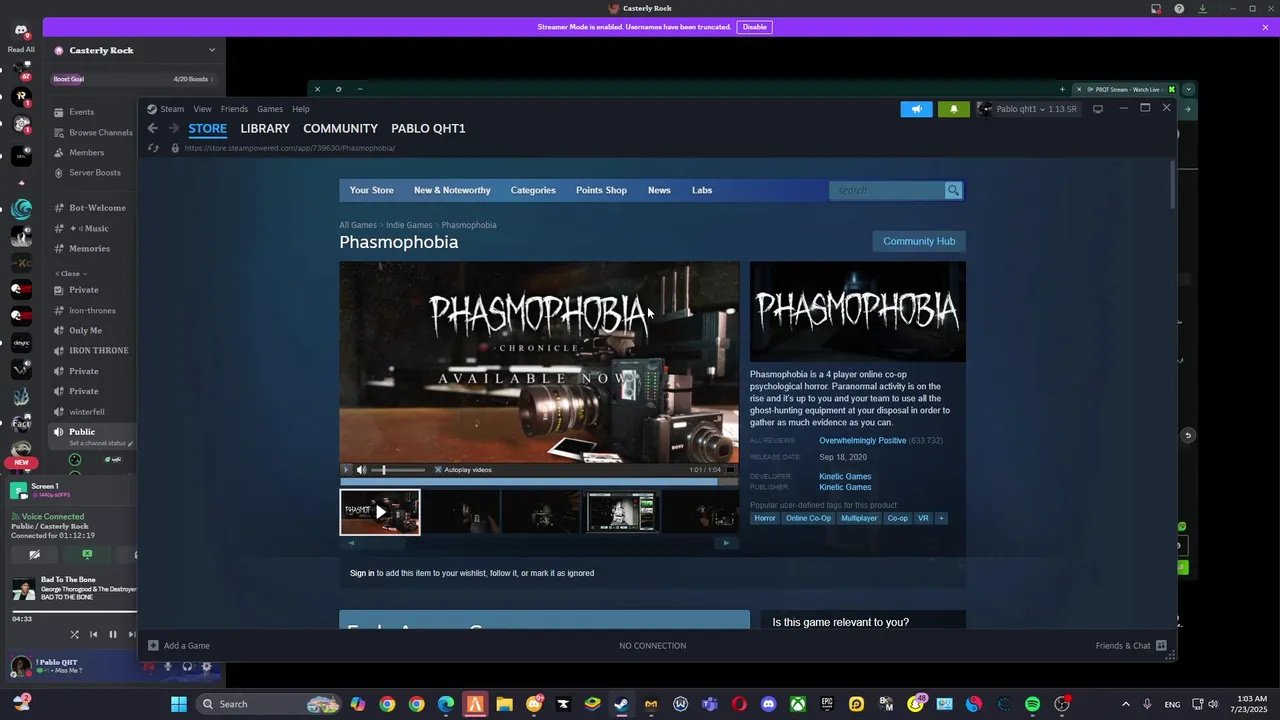Screen dimensions: 1280x720
Task: Open Spotify from Windows taskbar
Action: pyautogui.click(x=1033, y=704)
